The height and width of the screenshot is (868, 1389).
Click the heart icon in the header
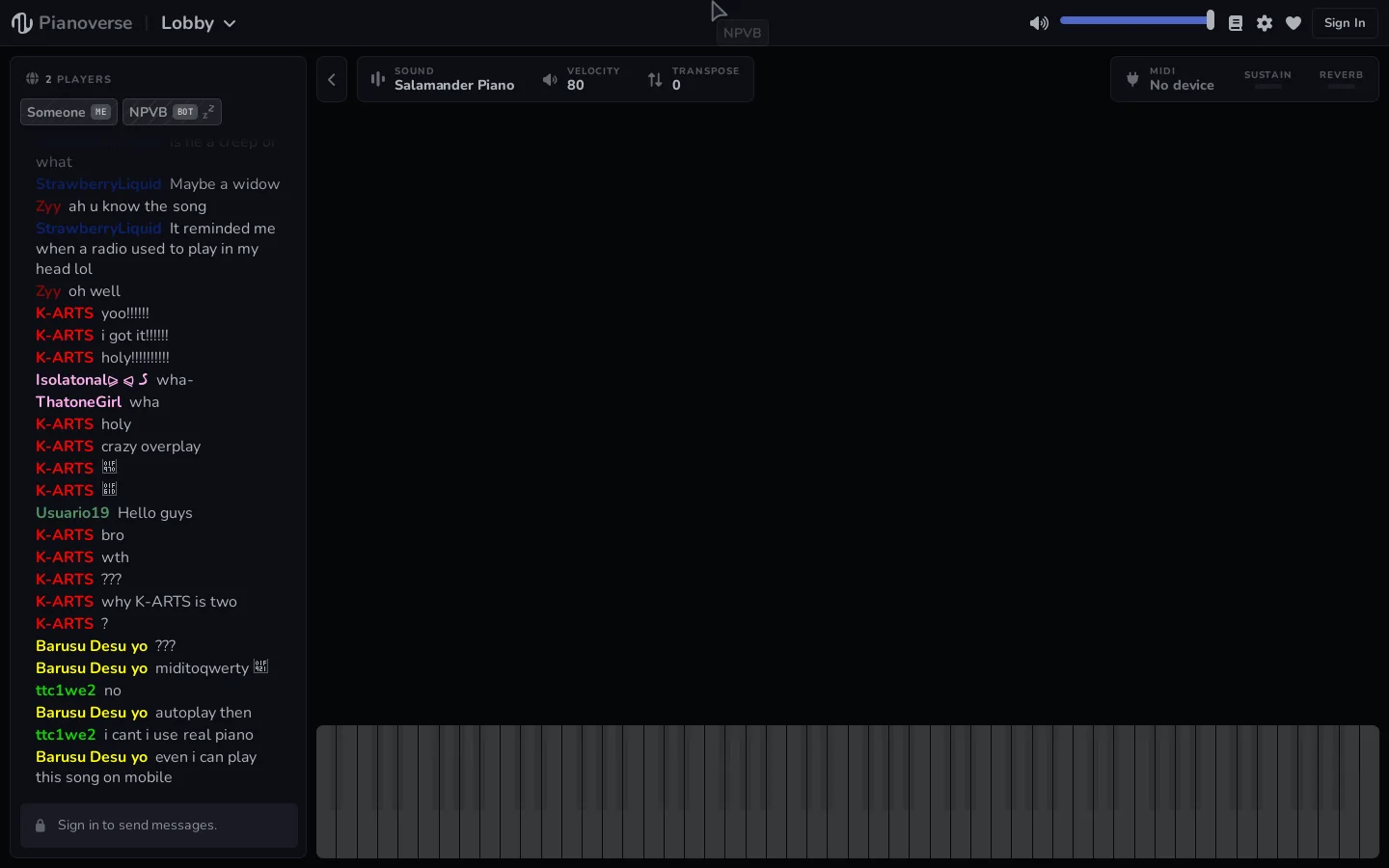pyautogui.click(x=1294, y=23)
